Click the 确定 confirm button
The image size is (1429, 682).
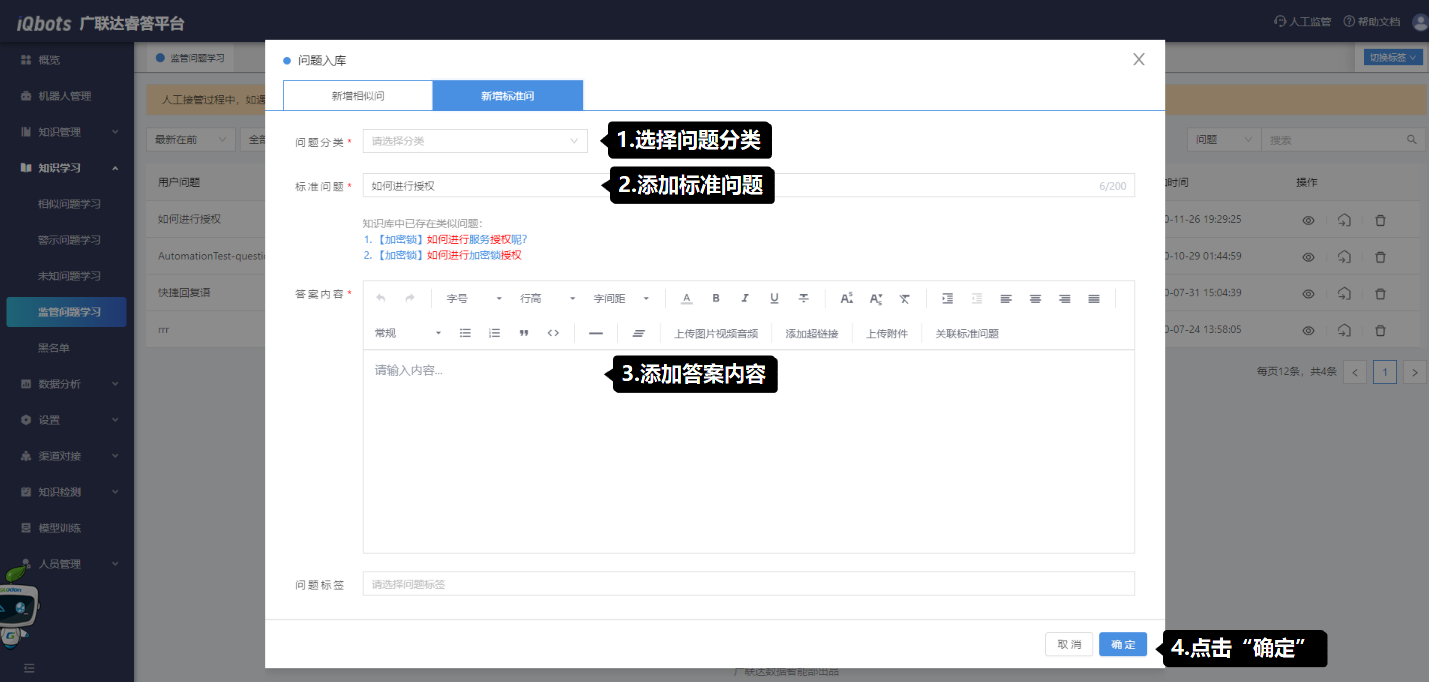[x=1122, y=645]
